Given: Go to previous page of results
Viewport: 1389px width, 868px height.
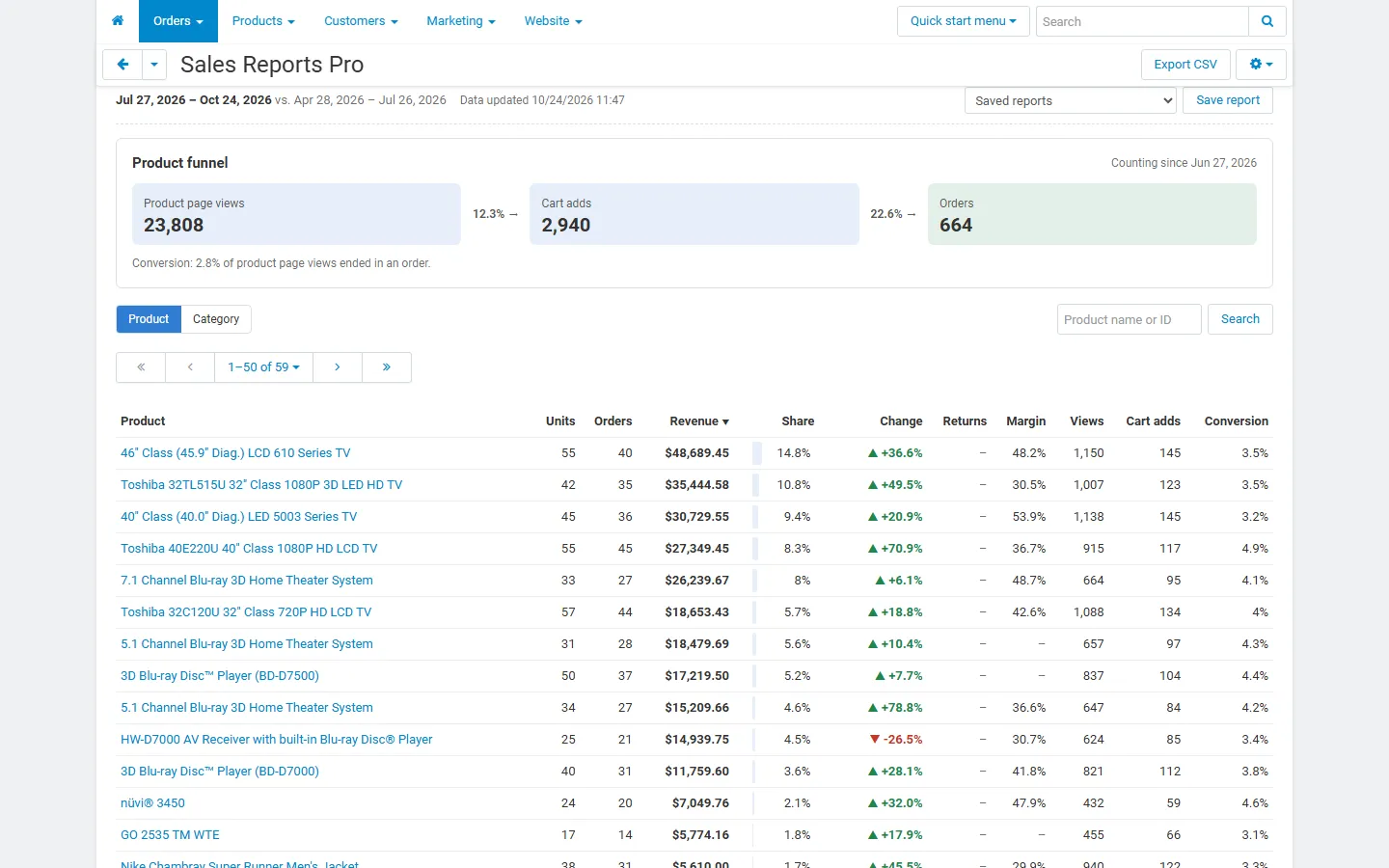Looking at the screenshot, I should (x=190, y=367).
